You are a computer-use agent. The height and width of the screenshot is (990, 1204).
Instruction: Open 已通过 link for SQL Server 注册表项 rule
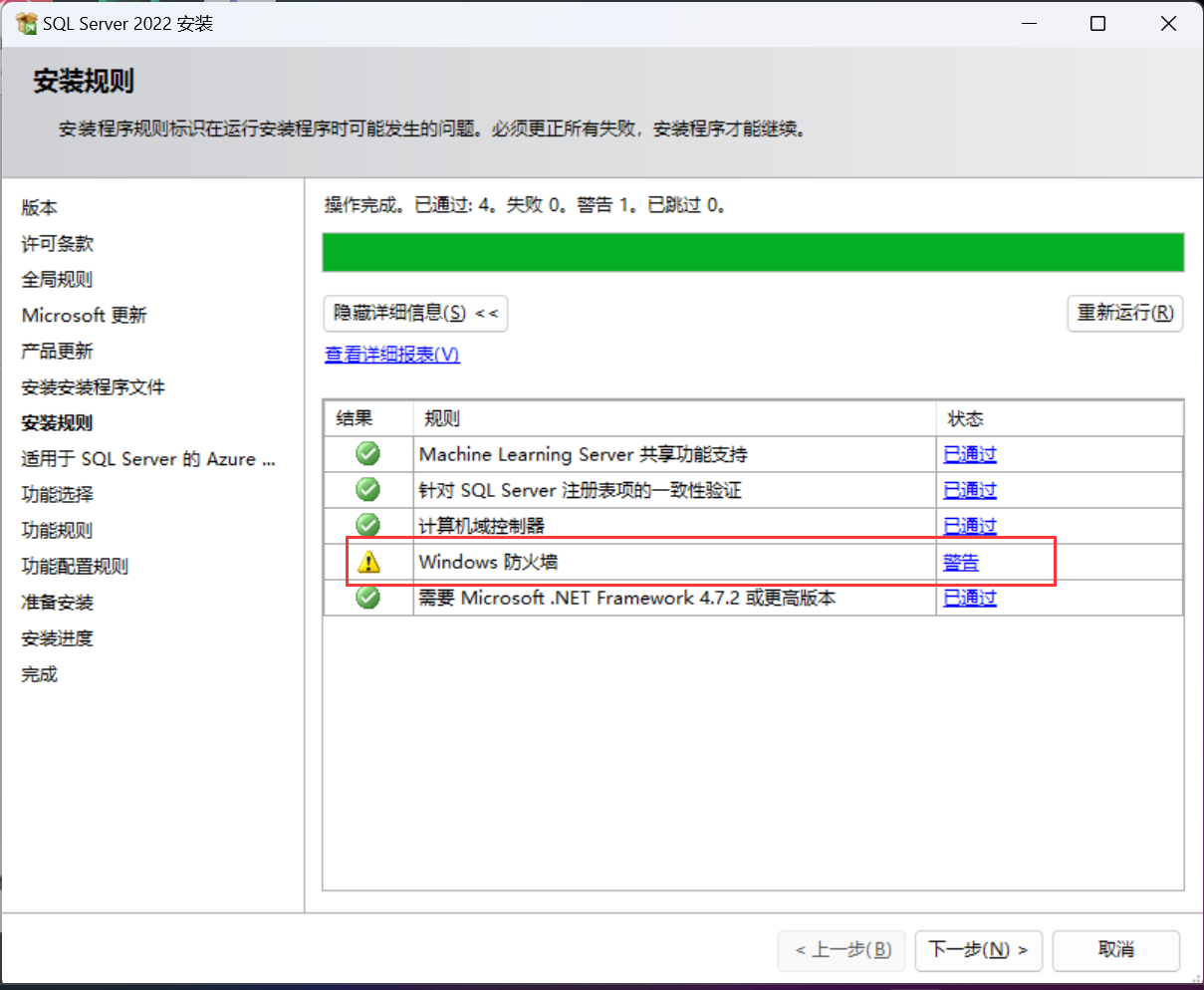970,490
